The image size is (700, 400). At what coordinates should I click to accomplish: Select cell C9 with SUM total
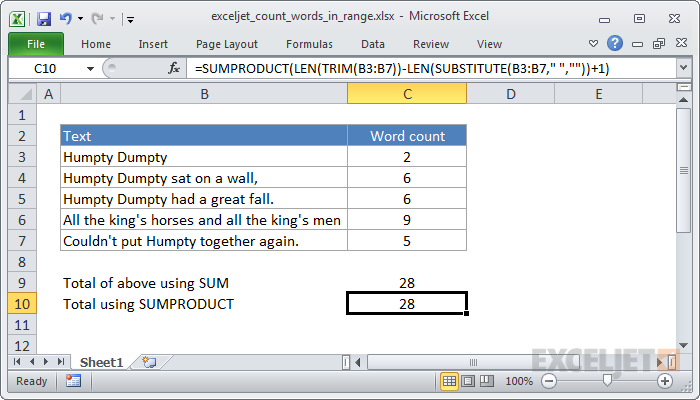coord(406,283)
